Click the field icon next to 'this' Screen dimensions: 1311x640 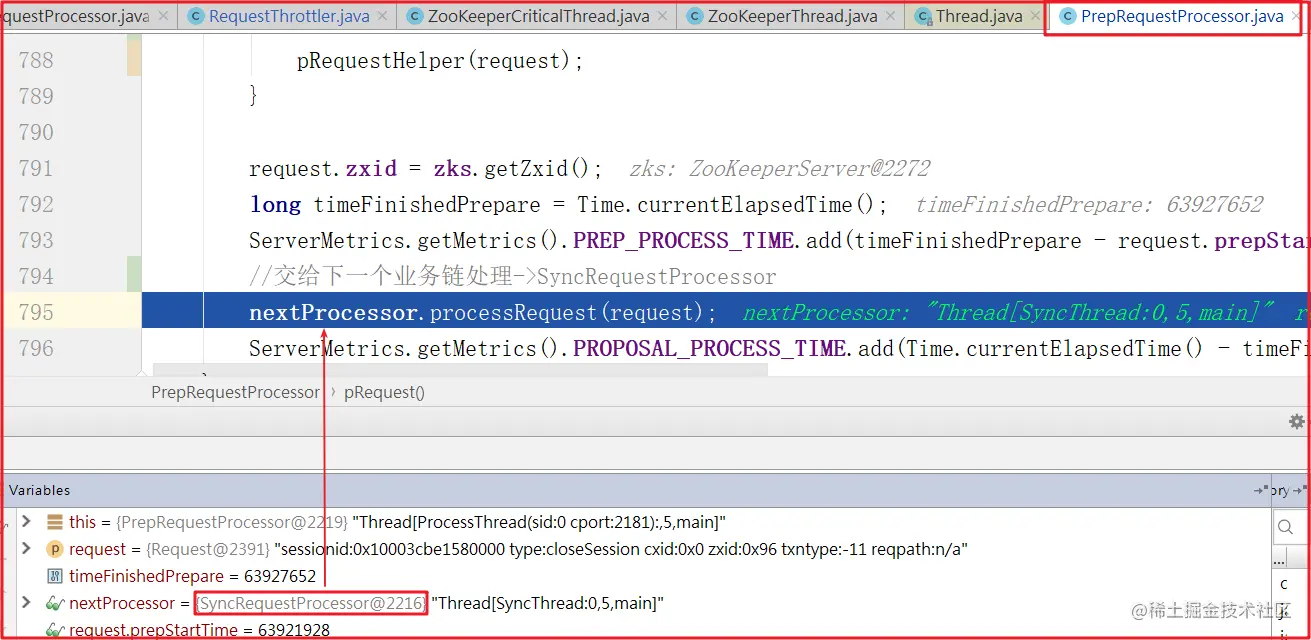[x=55, y=522]
